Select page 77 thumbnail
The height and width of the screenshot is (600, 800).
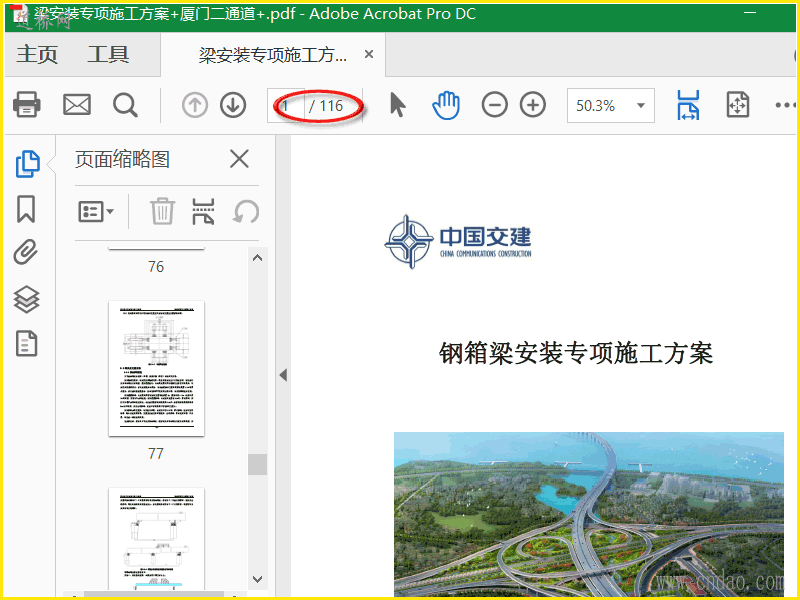coord(156,368)
